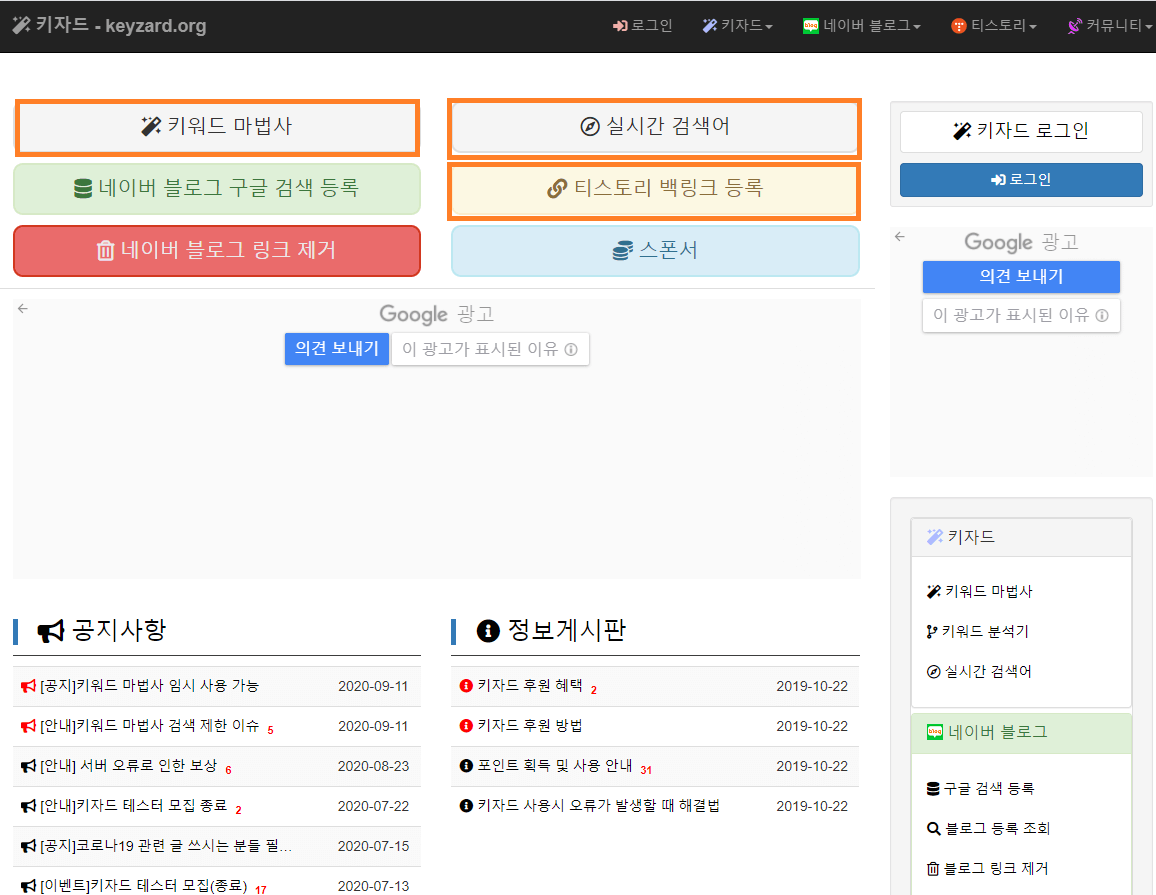The width and height of the screenshot is (1156, 895).
Task: Click the green blog icon in navigation bar
Action: tap(810, 26)
